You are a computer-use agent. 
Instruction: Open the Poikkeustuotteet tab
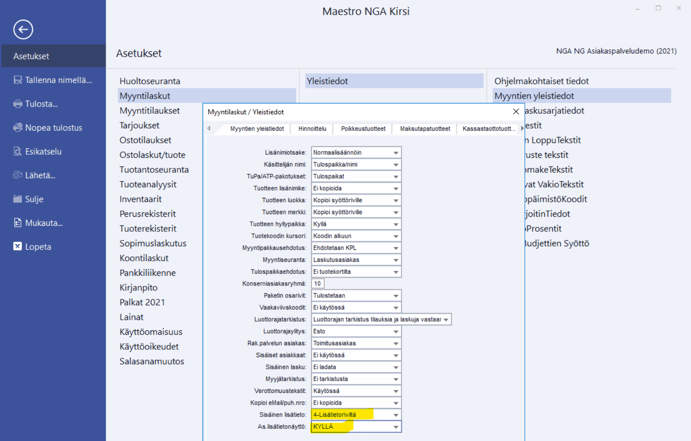coord(362,129)
